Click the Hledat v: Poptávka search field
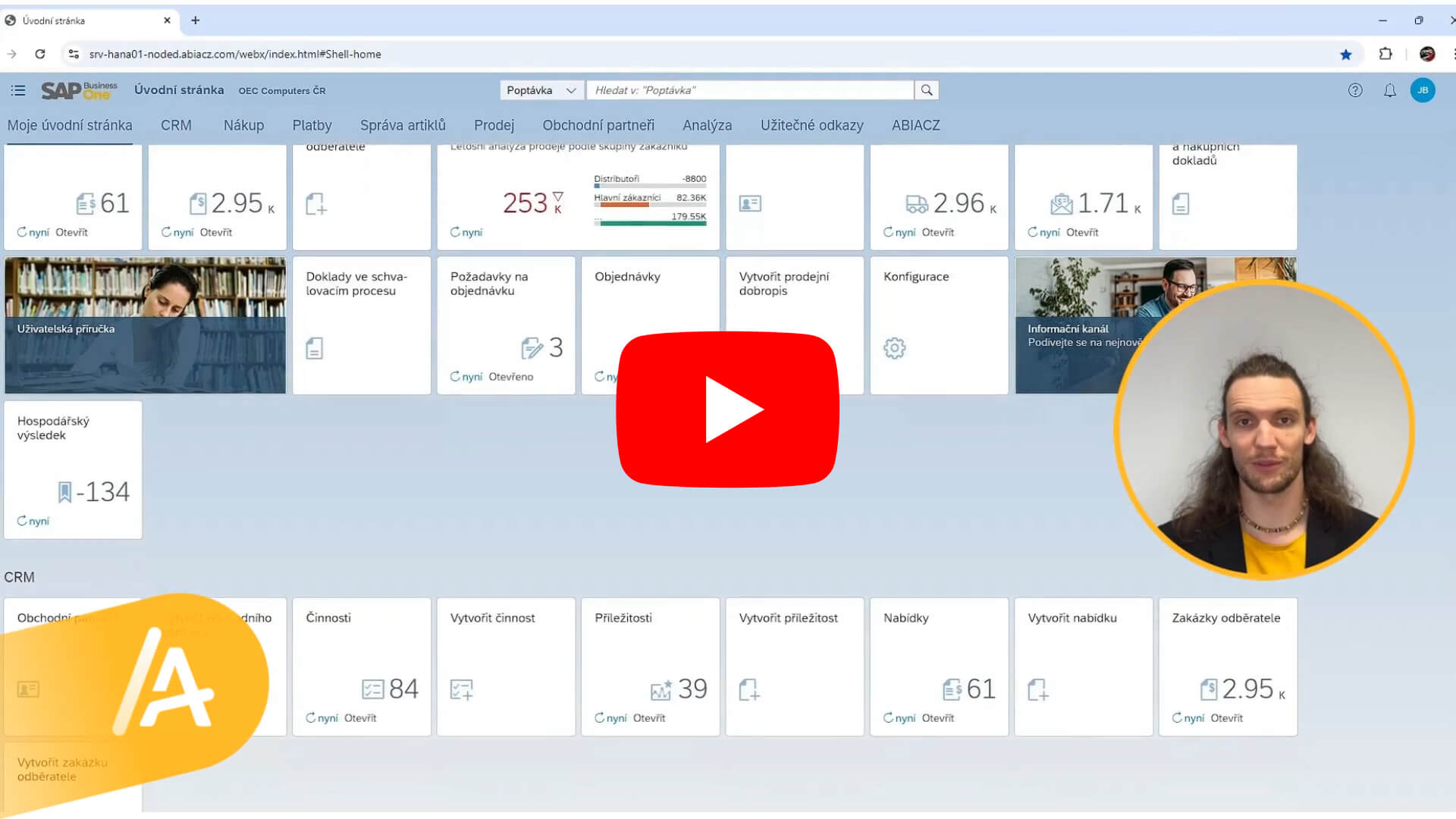The height and width of the screenshot is (819, 1456). tap(750, 90)
